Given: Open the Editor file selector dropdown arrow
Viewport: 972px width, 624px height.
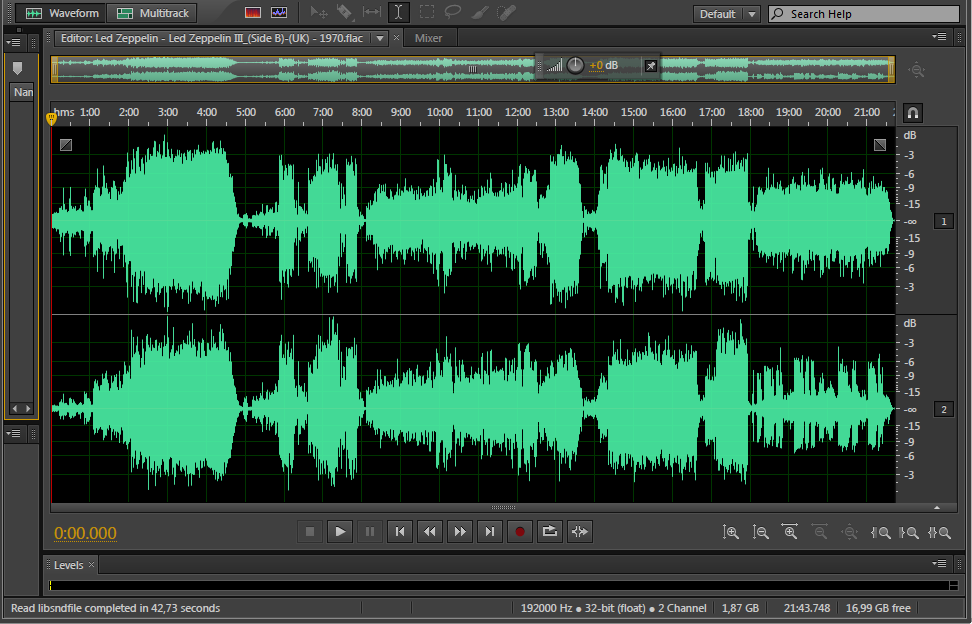Looking at the screenshot, I should pyautogui.click(x=379, y=38).
